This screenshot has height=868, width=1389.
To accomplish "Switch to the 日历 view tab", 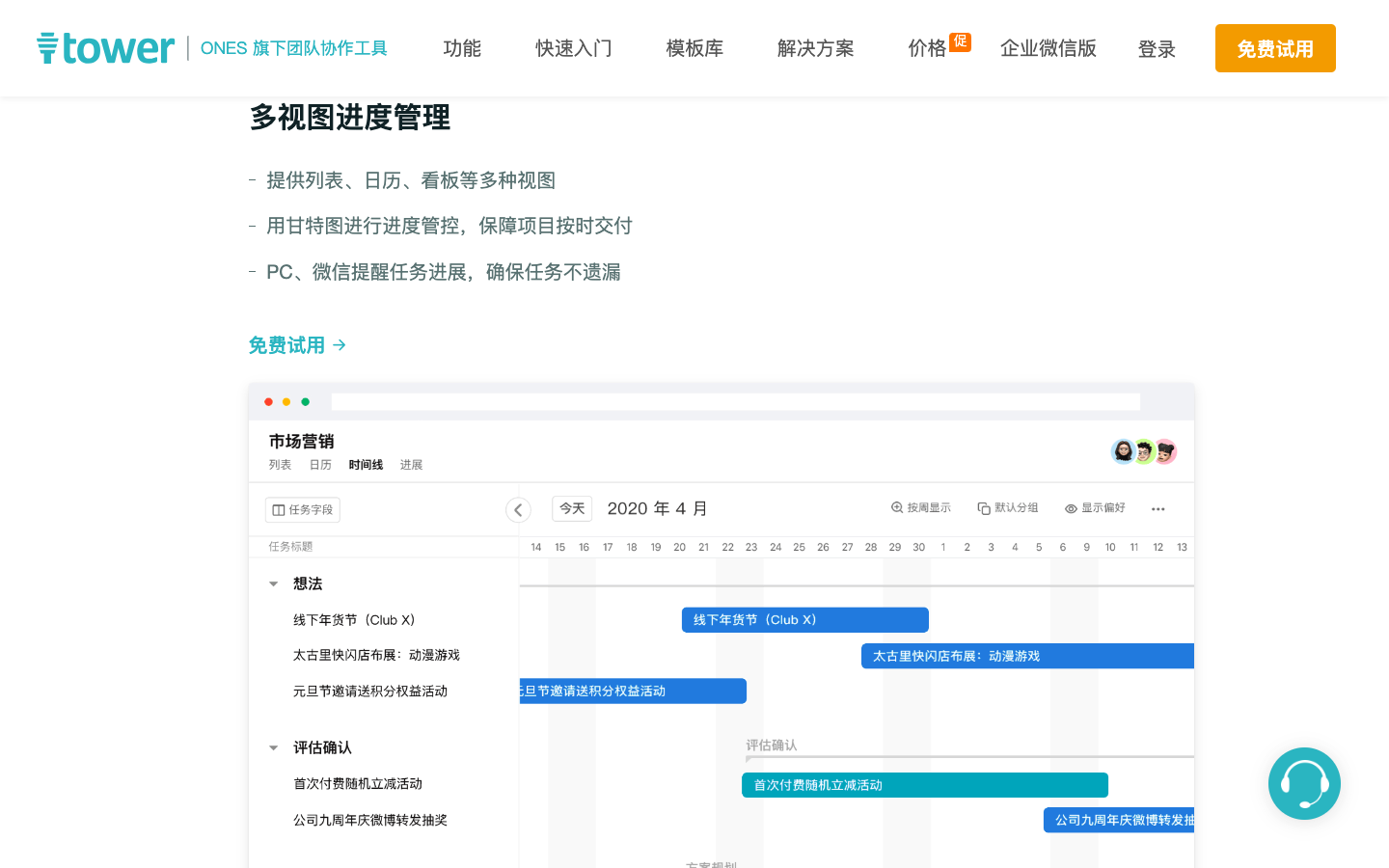I will [320, 465].
